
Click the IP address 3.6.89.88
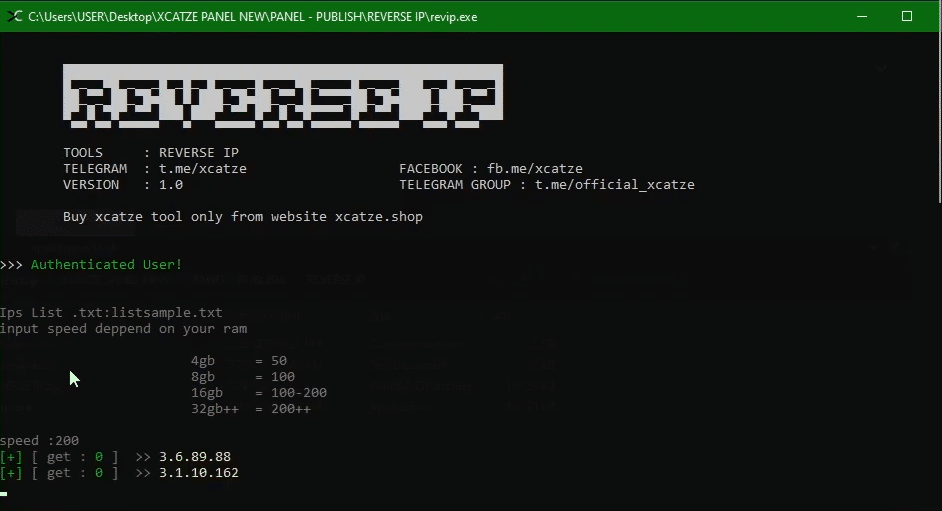[x=195, y=457]
